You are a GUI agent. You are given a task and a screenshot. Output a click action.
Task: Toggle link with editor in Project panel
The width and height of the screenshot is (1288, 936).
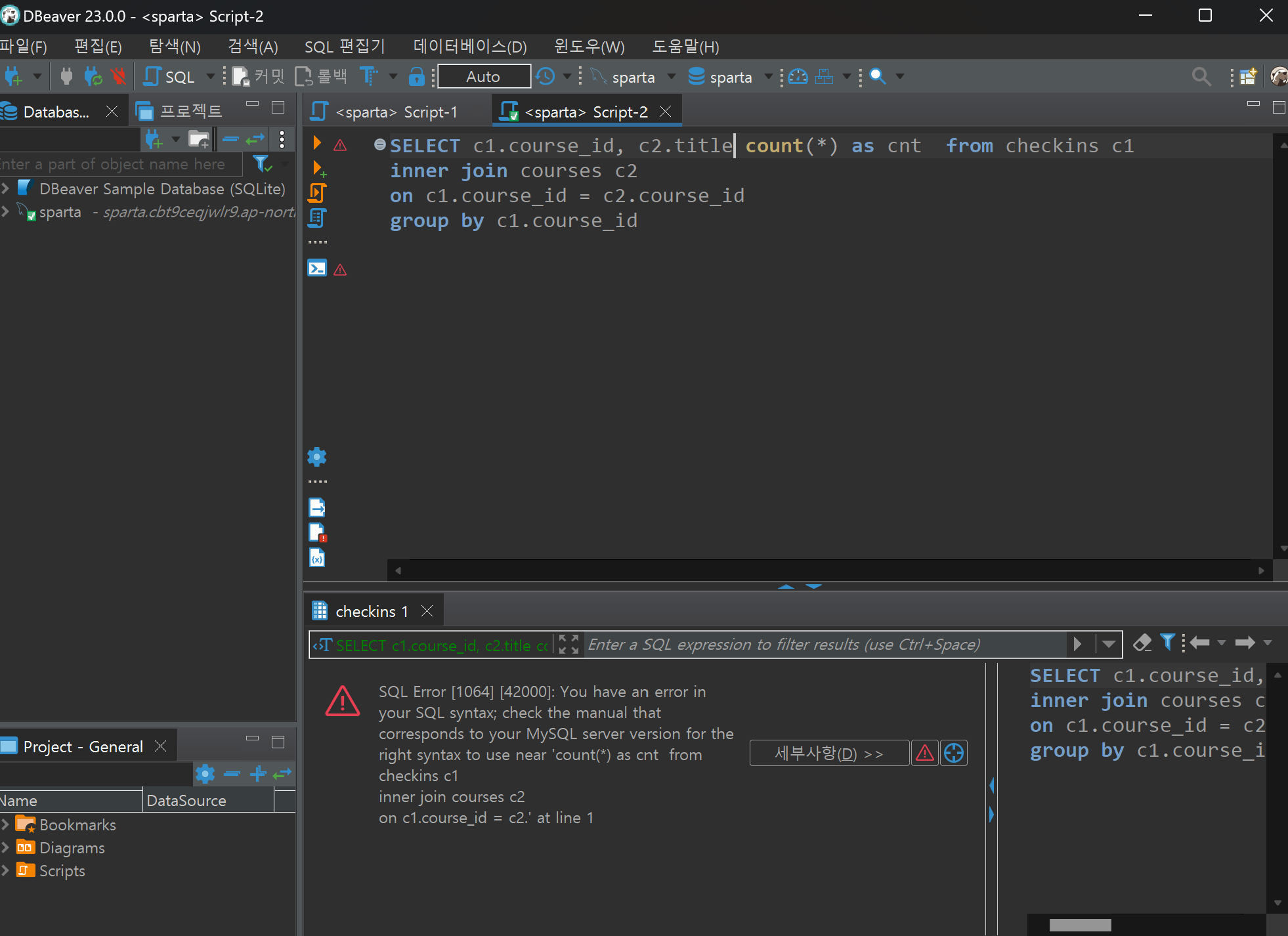point(282,775)
